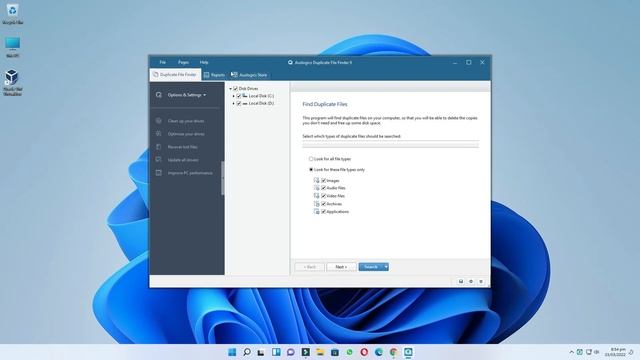Viewport: 640px width, 360px height.
Task: Click the Audio files type icon
Action: click(x=316, y=188)
